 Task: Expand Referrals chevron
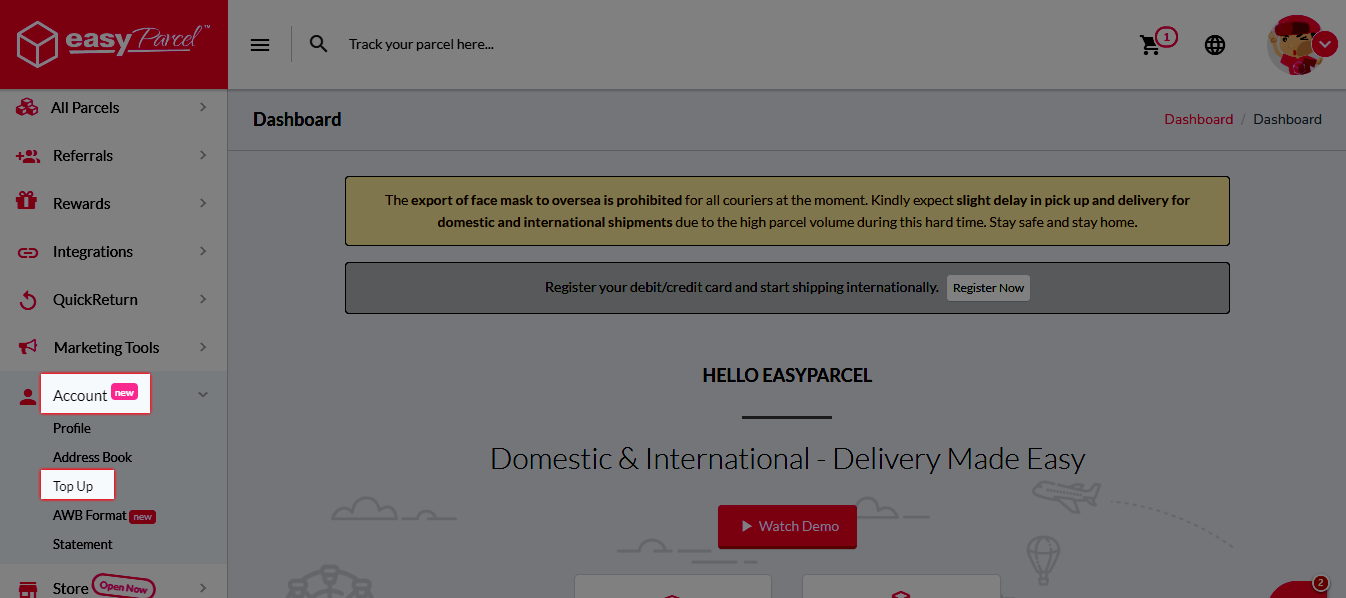(x=203, y=155)
